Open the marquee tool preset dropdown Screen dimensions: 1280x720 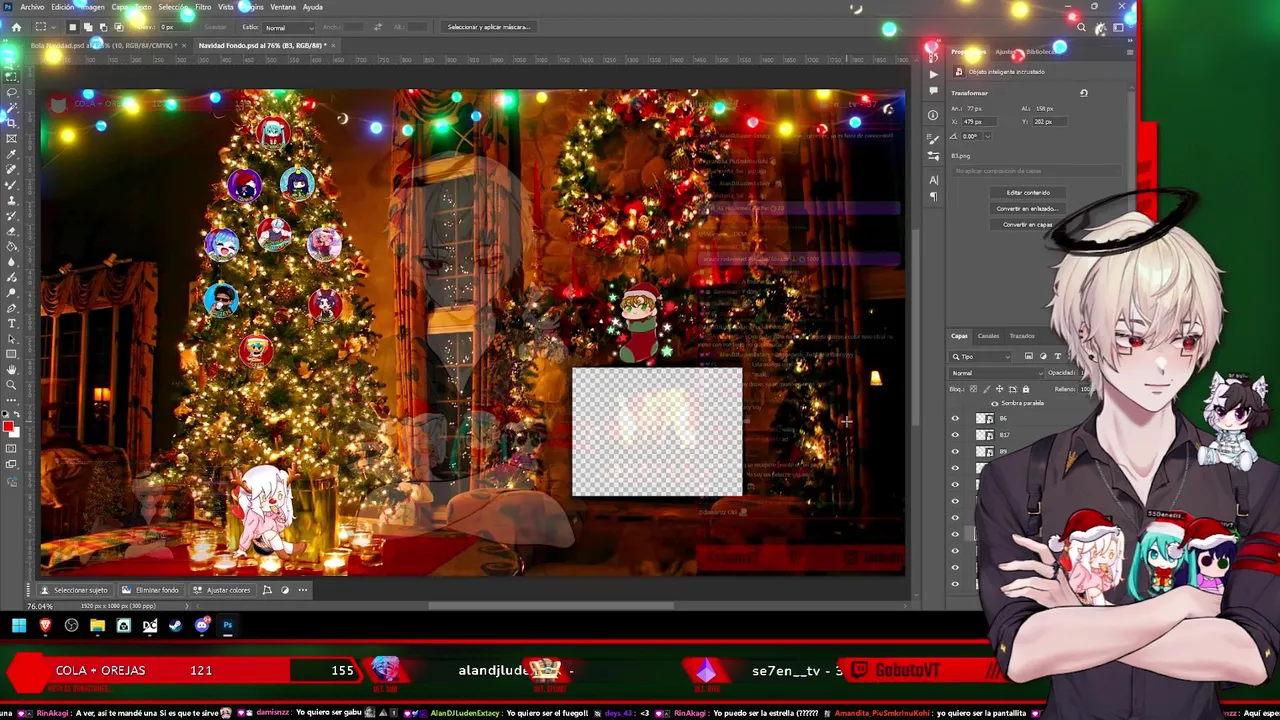(x=54, y=27)
